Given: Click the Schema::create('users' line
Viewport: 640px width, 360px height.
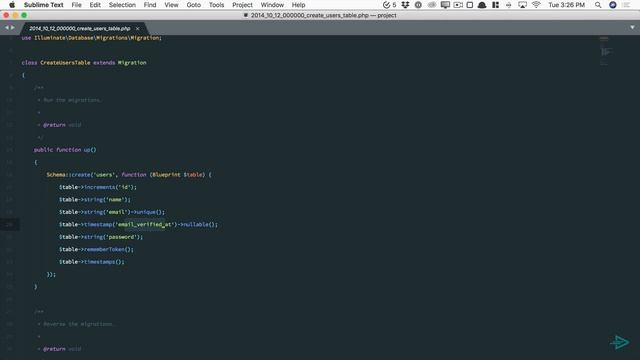Looking at the screenshot, I should 129,175.
